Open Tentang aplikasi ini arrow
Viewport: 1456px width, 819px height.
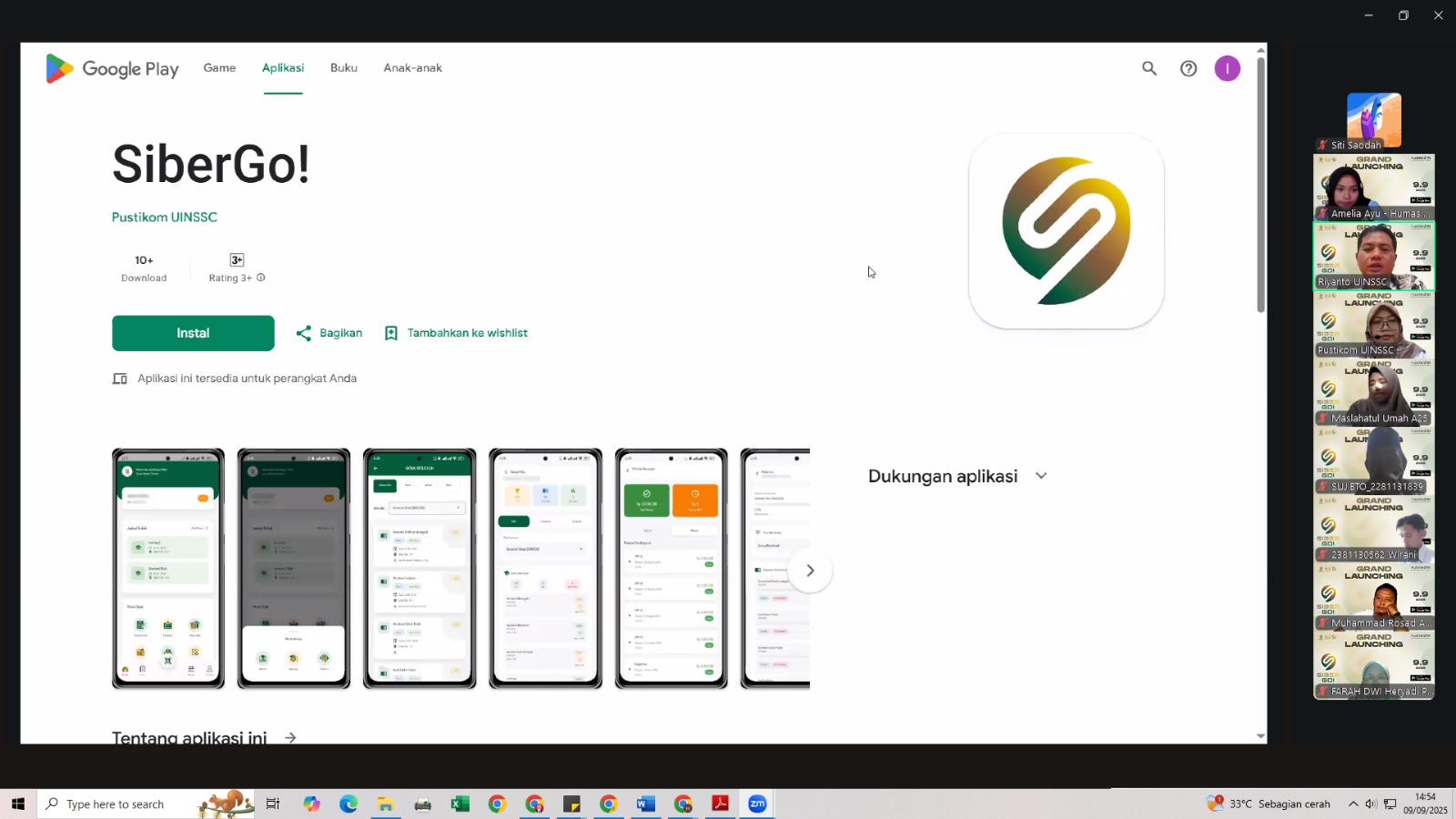[x=290, y=737]
